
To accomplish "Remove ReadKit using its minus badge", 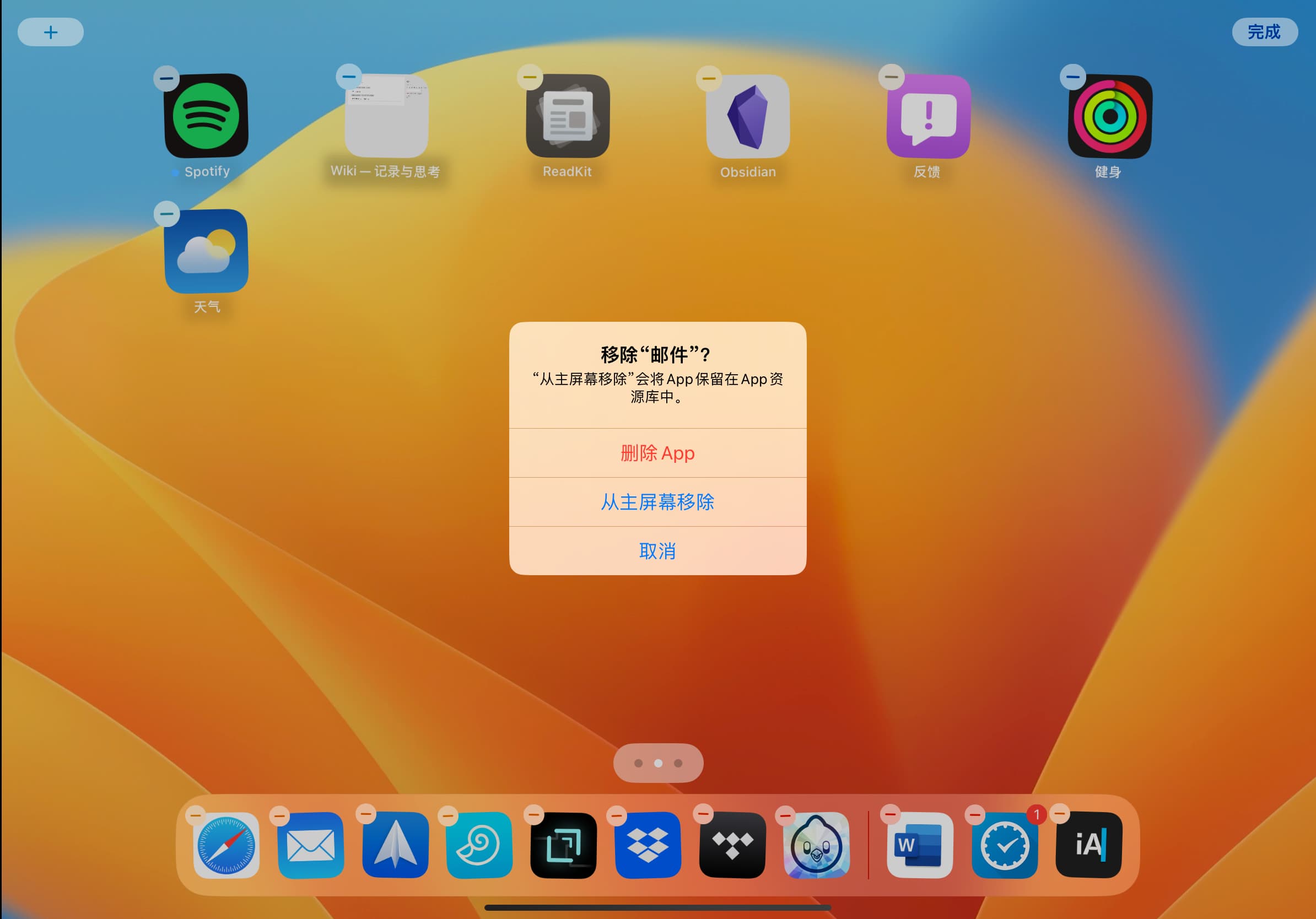I will (x=530, y=77).
